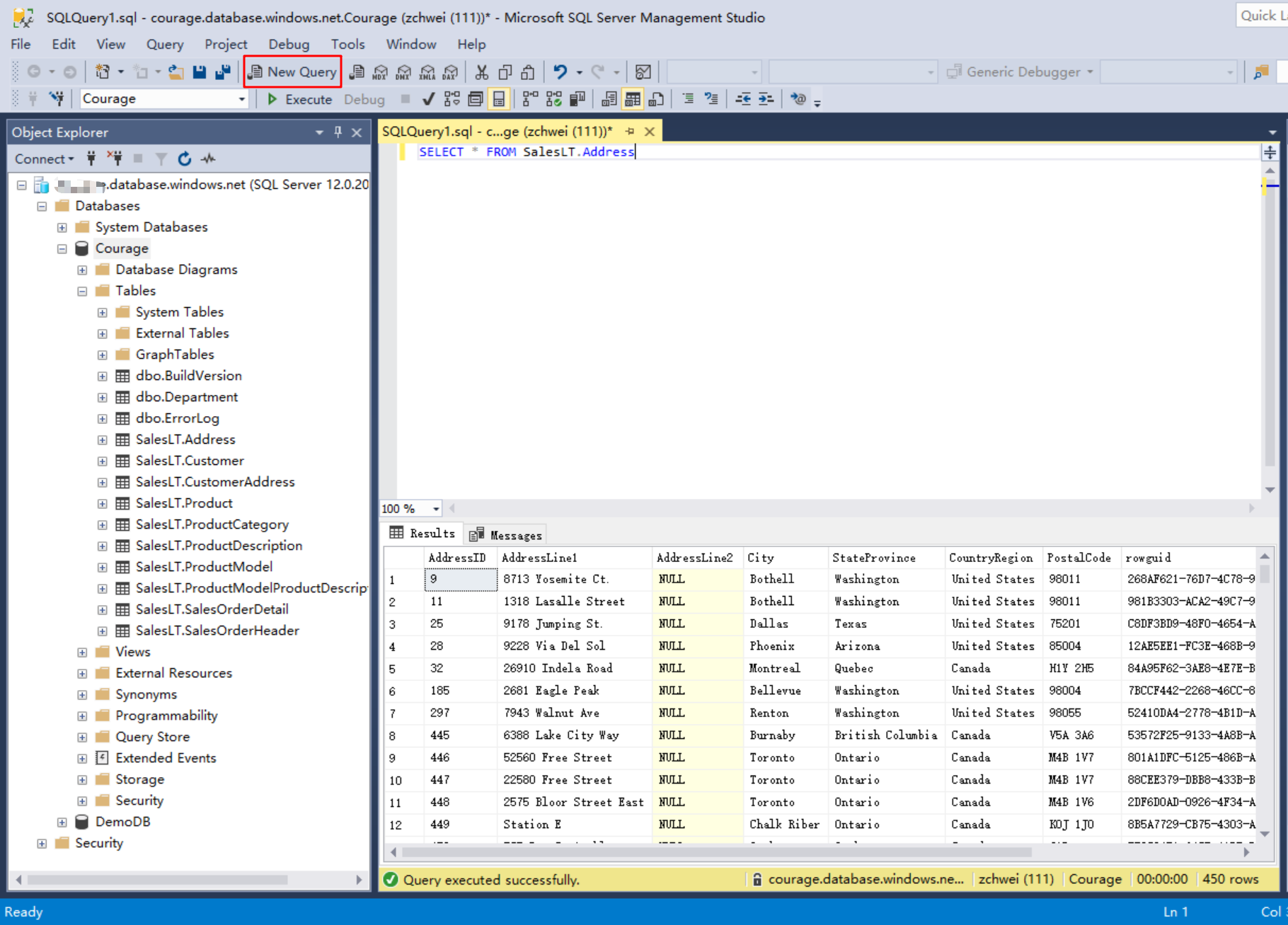Click the DAX Query icon

tap(451, 71)
